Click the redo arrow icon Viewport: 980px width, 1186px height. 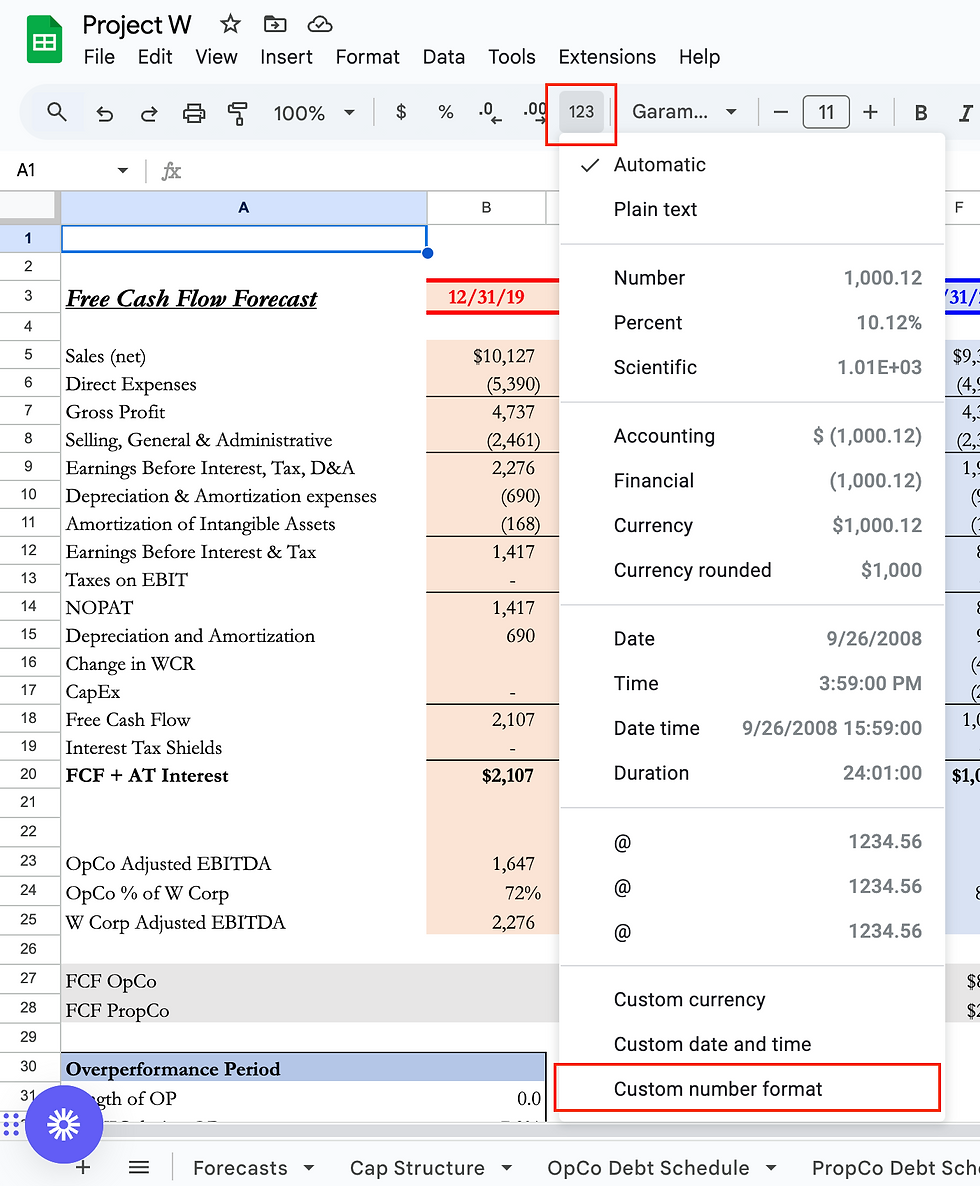(x=149, y=113)
